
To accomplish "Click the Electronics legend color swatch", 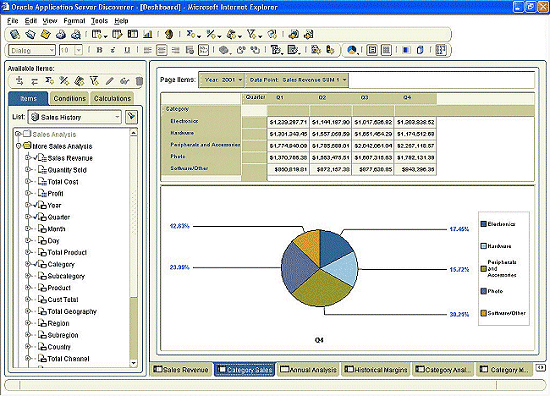I will 483,224.
